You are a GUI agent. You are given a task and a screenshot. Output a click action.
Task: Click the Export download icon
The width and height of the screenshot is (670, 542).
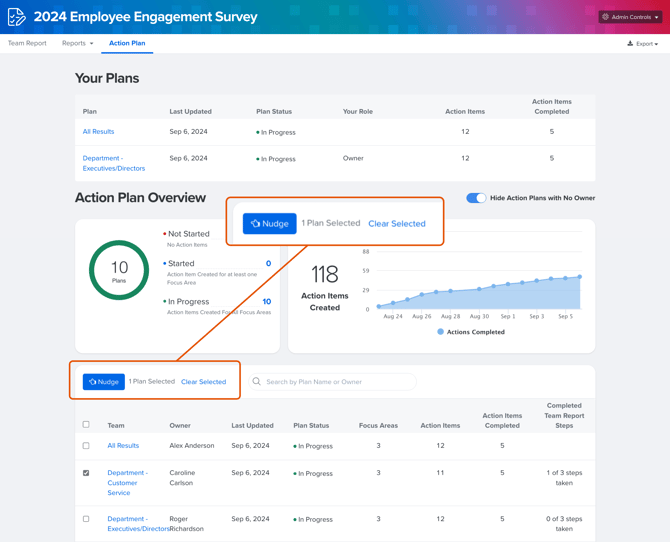click(630, 44)
